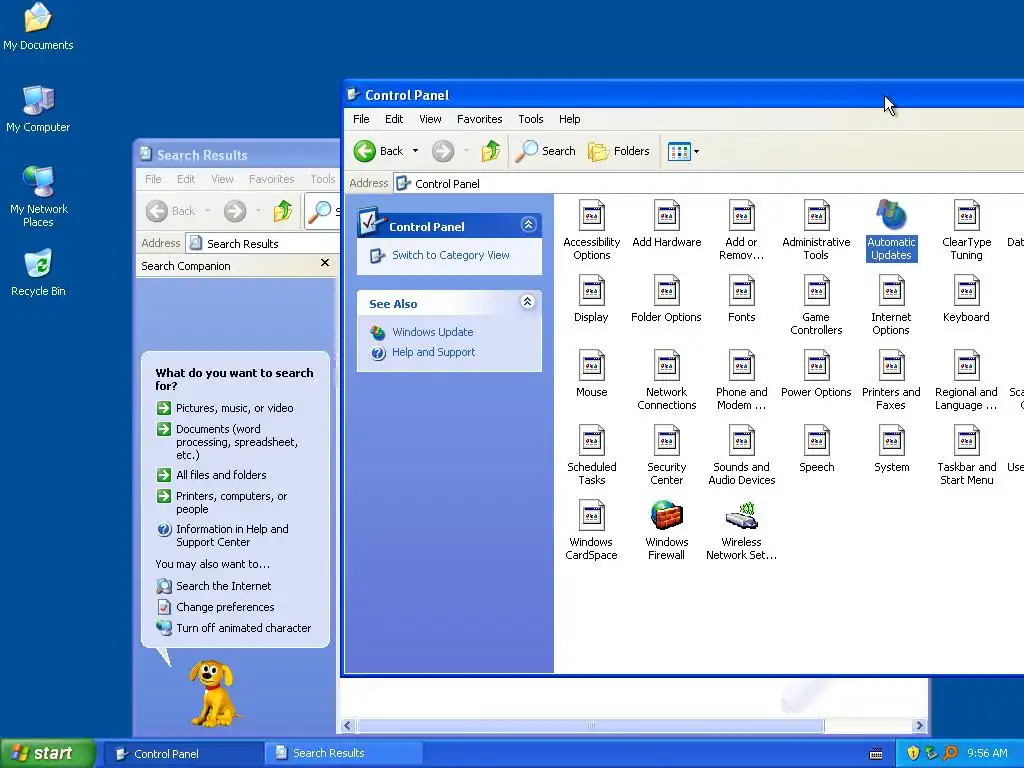Screen dimensions: 1024x768
Task: Open Accessibility Options in Control Panel
Action: [591, 230]
